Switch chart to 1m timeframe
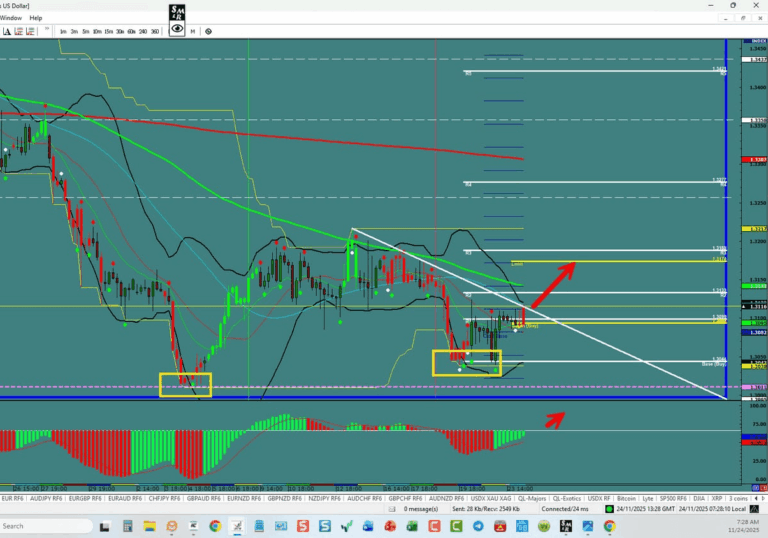This screenshot has height=538, width=768. tap(63, 31)
